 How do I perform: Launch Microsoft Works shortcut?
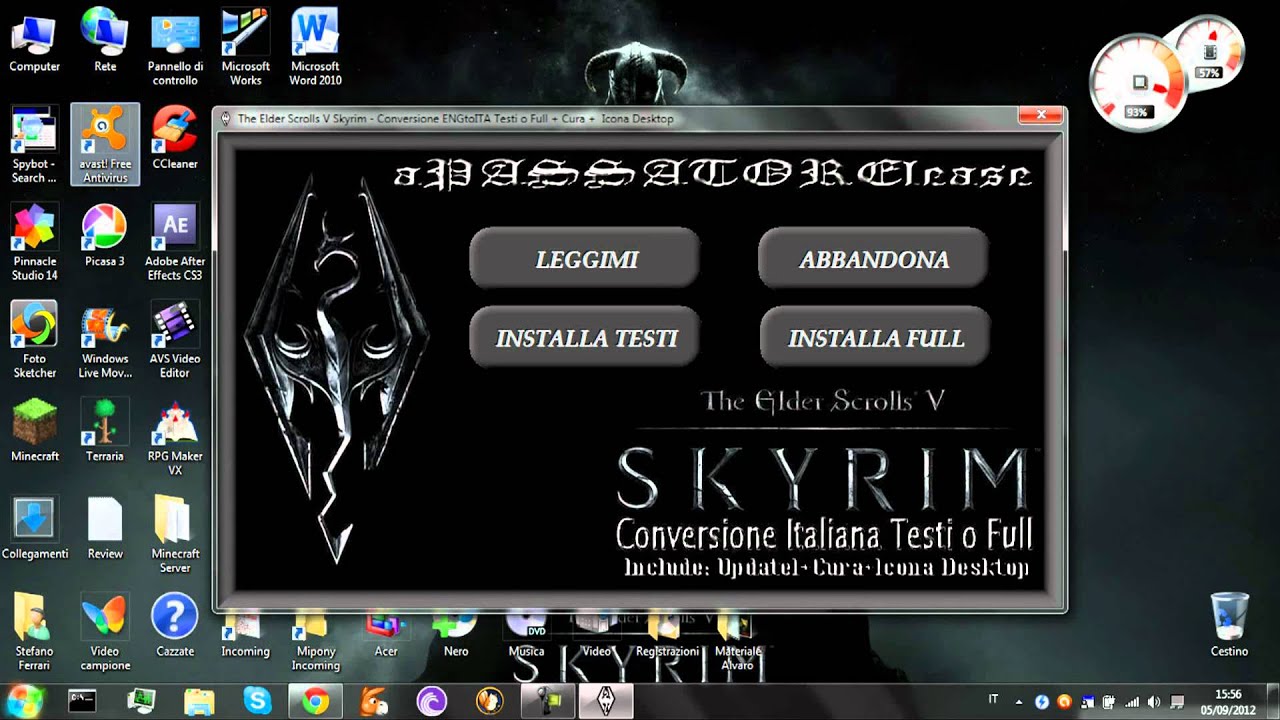coord(245,46)
